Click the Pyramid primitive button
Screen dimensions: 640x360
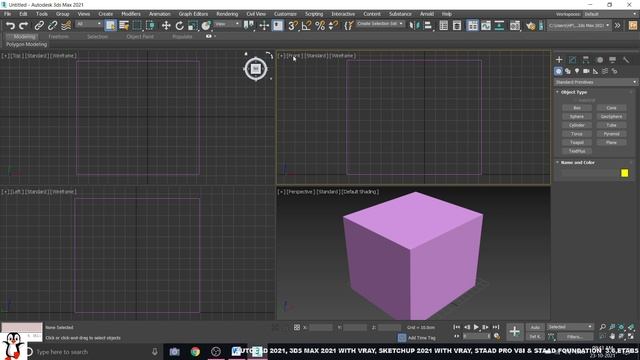611,134
